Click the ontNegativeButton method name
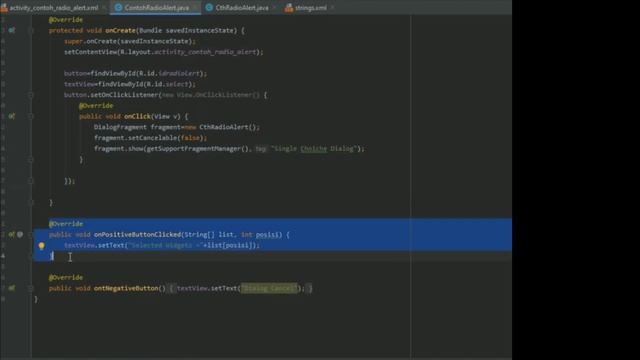 point(126,288)
